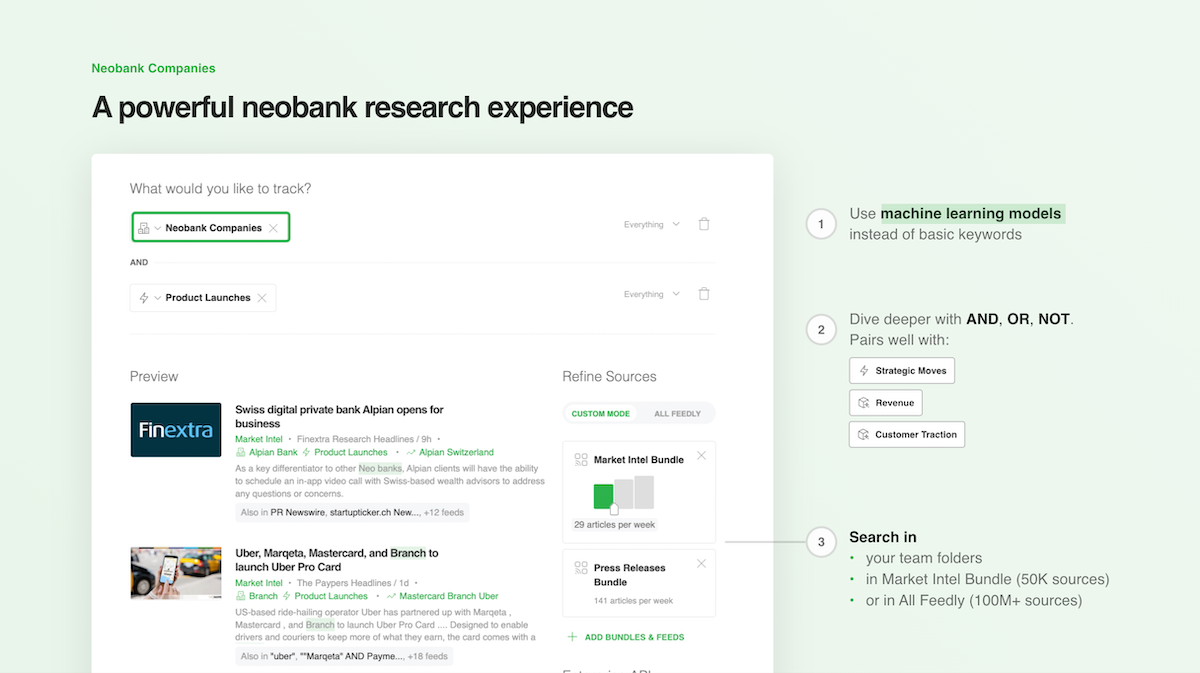The height and width of the screenshot is (673, 1200).
Task: Click 141 articles per week label
Action: tap(633, 601)
